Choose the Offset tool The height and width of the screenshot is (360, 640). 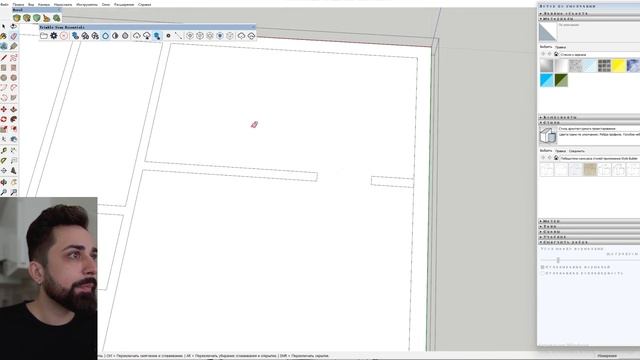13,129
